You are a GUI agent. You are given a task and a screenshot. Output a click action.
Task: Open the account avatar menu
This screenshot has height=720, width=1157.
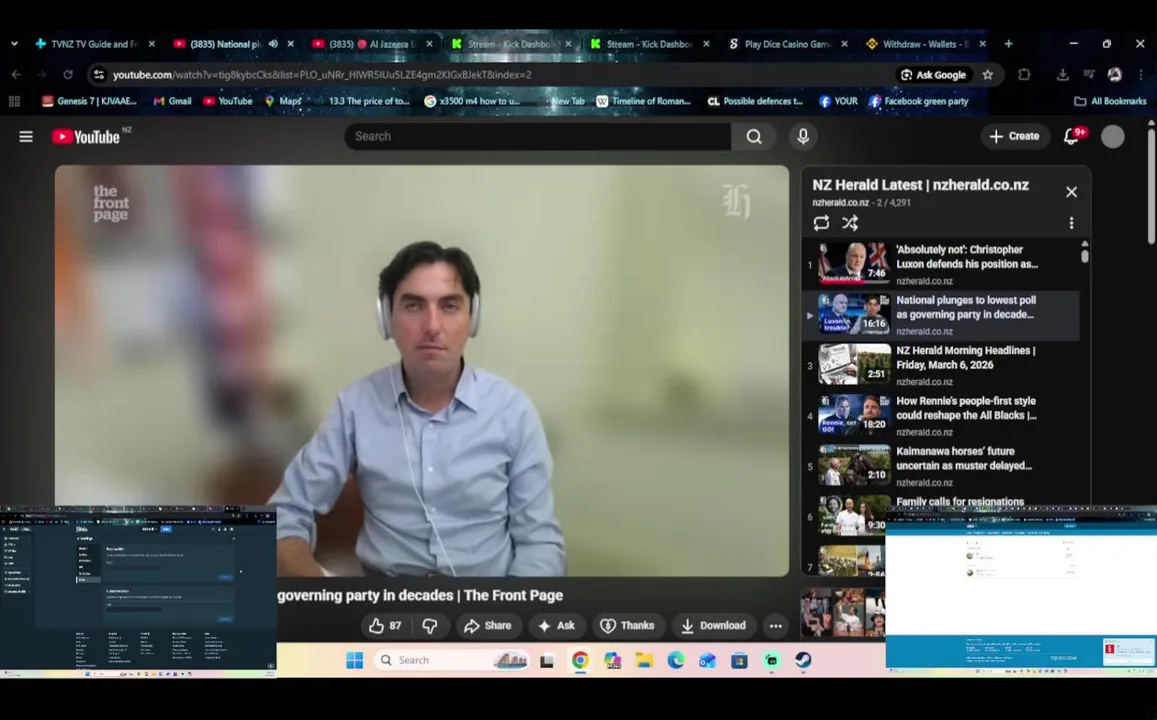pos(1113,136)
